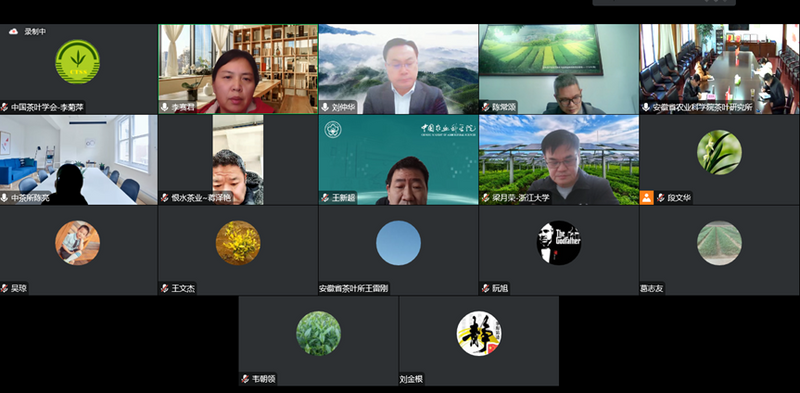Click the name label 阮旭

pos(500,289)
